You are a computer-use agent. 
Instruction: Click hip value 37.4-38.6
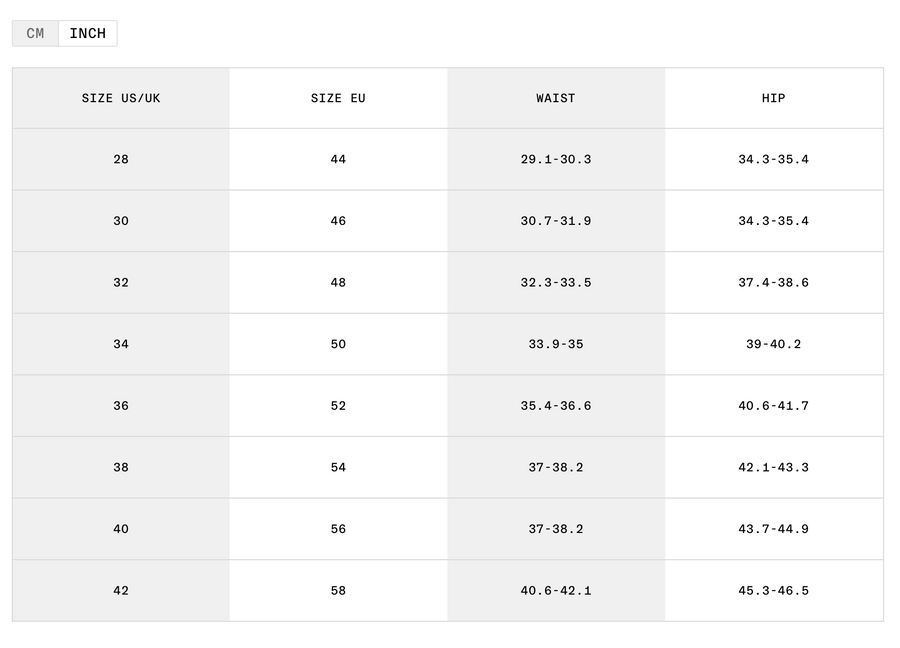pos(774,282)
